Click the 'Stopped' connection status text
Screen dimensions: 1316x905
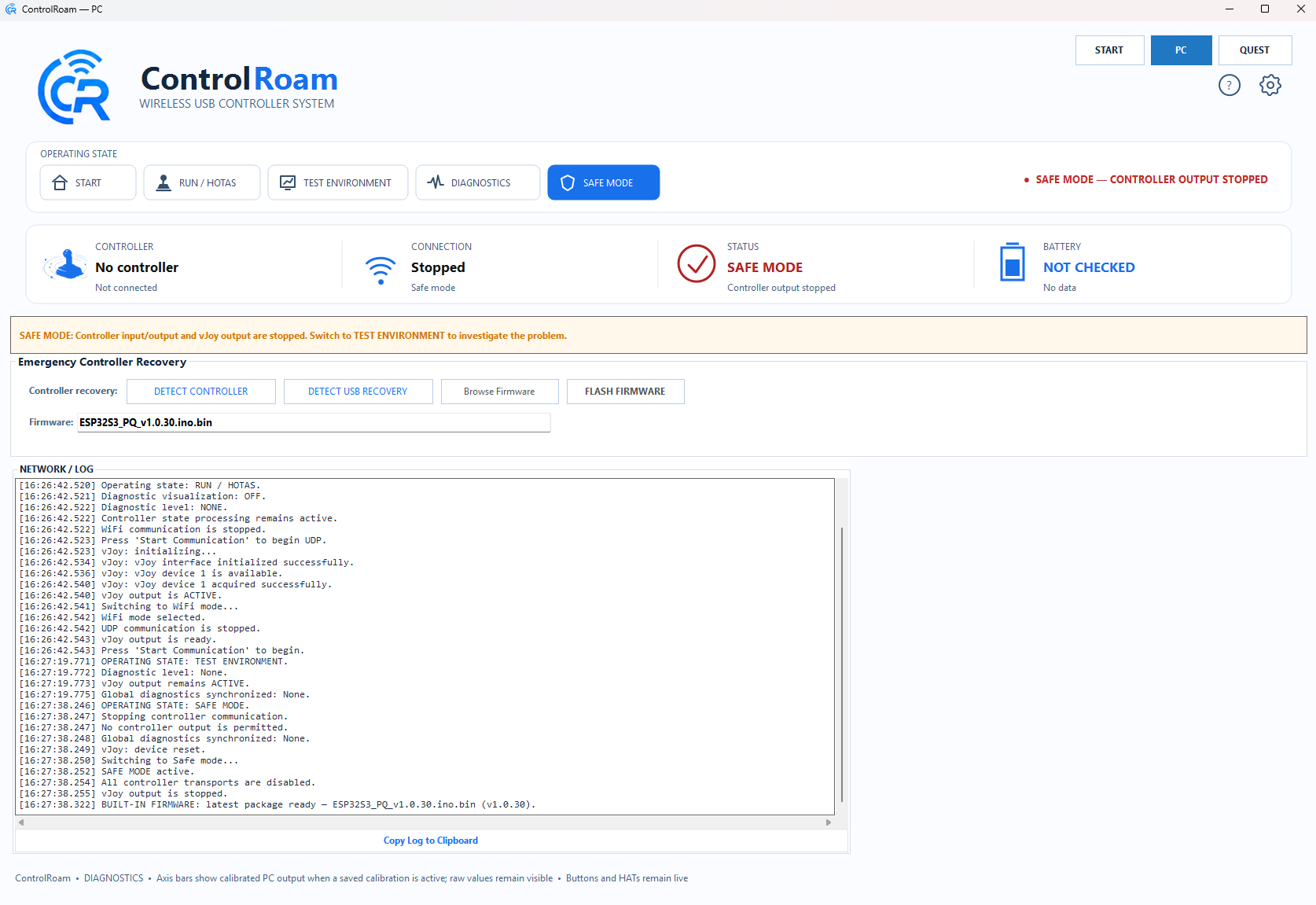[438, 267]
